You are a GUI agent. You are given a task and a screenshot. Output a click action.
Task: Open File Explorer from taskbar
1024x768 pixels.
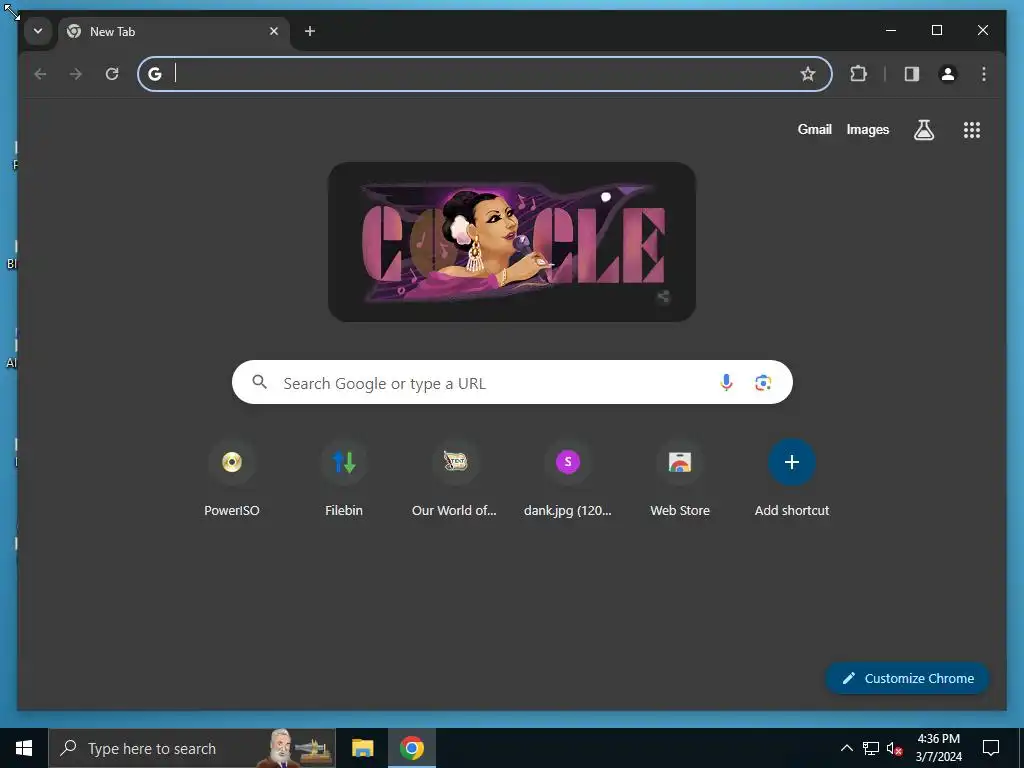point(362,748)
